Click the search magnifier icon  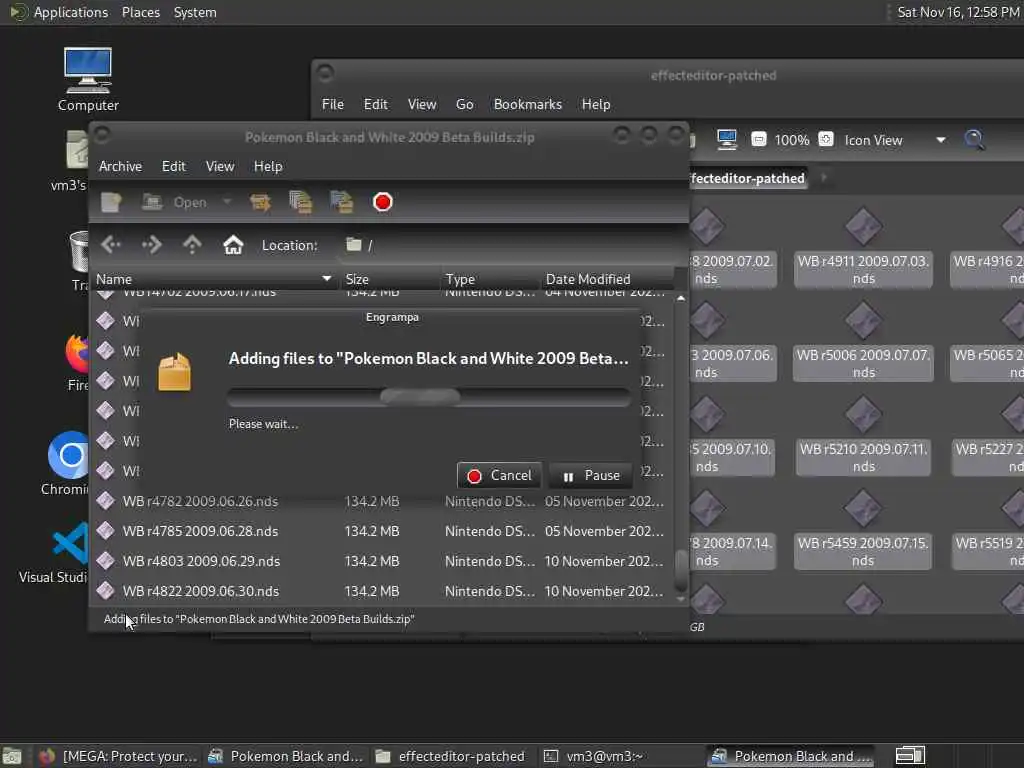974,140
